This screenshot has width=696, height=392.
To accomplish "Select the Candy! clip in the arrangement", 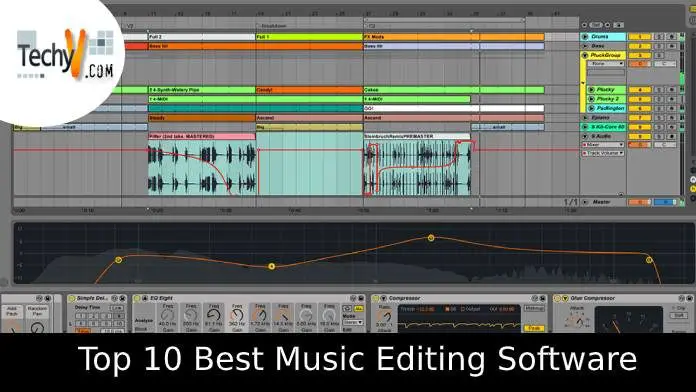I will coord(309,90).
